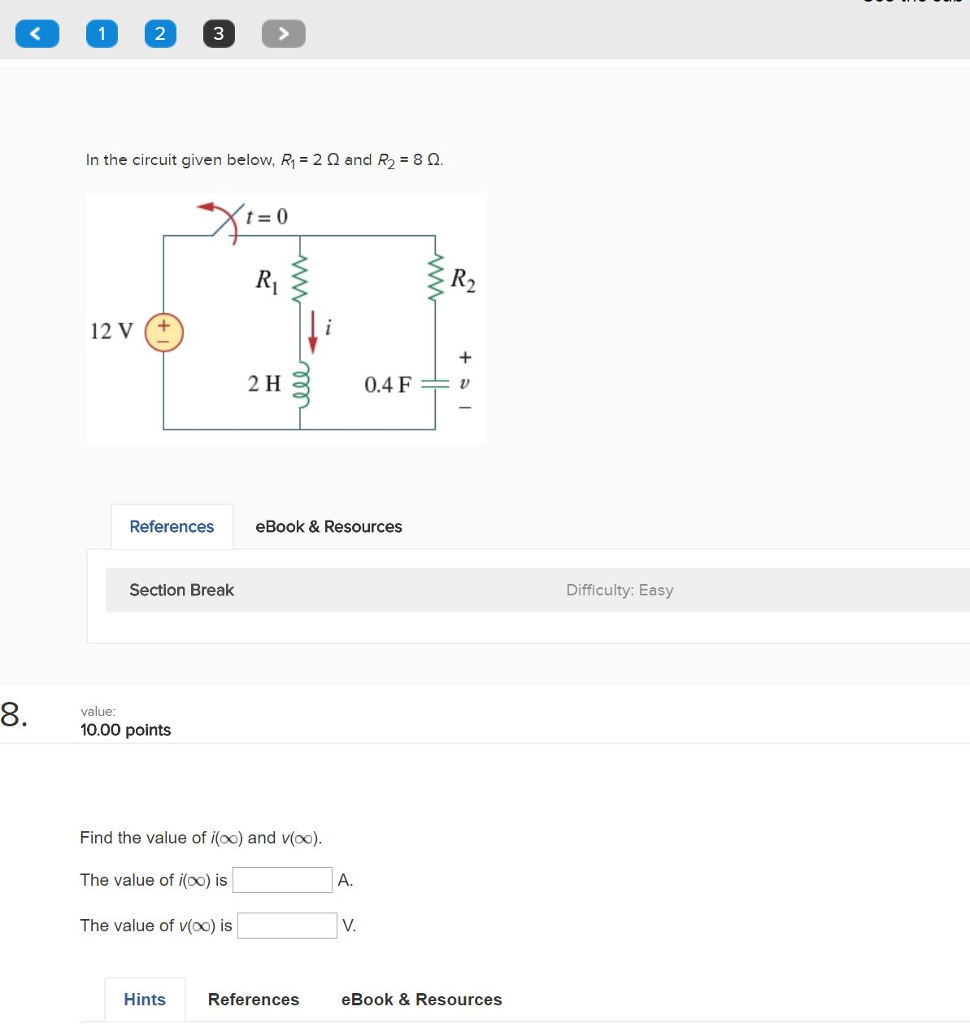Image resolution: width=970 pixels, height=1024 pixels.
Task: Open eBook & Resources for the Section Break
Action: click(328, 526)
